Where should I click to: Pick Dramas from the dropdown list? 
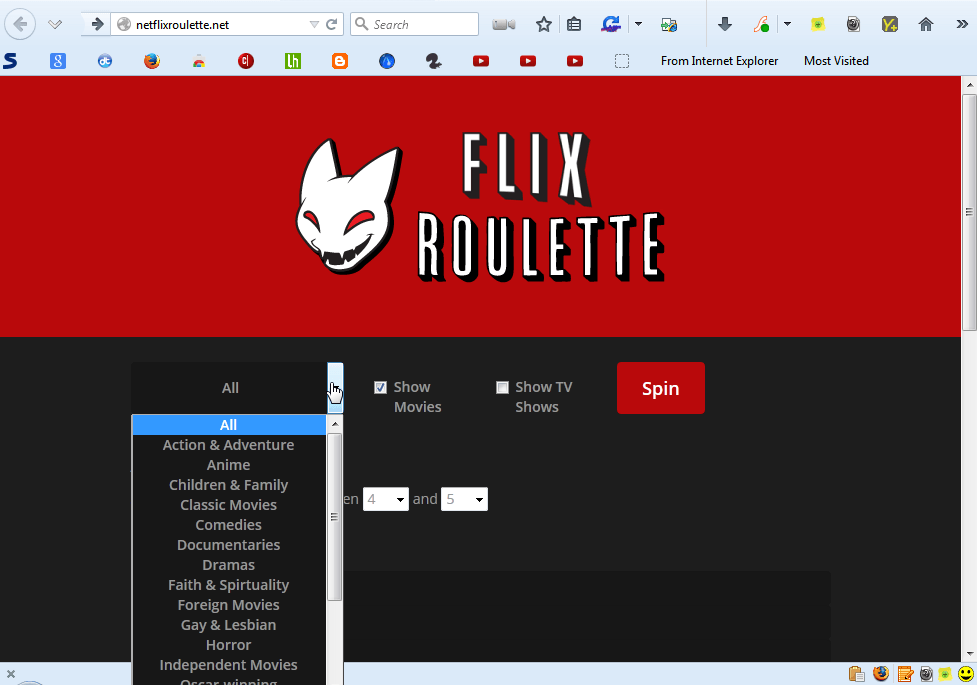(x=229, y=565)
